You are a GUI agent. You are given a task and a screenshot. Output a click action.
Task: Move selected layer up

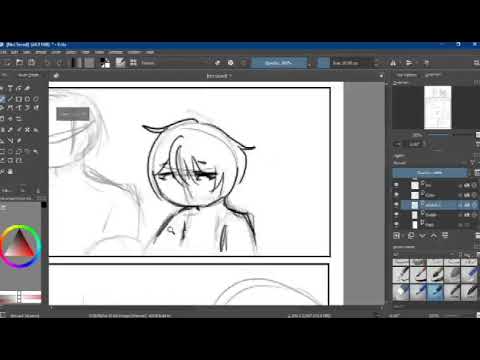click(434, 236)
